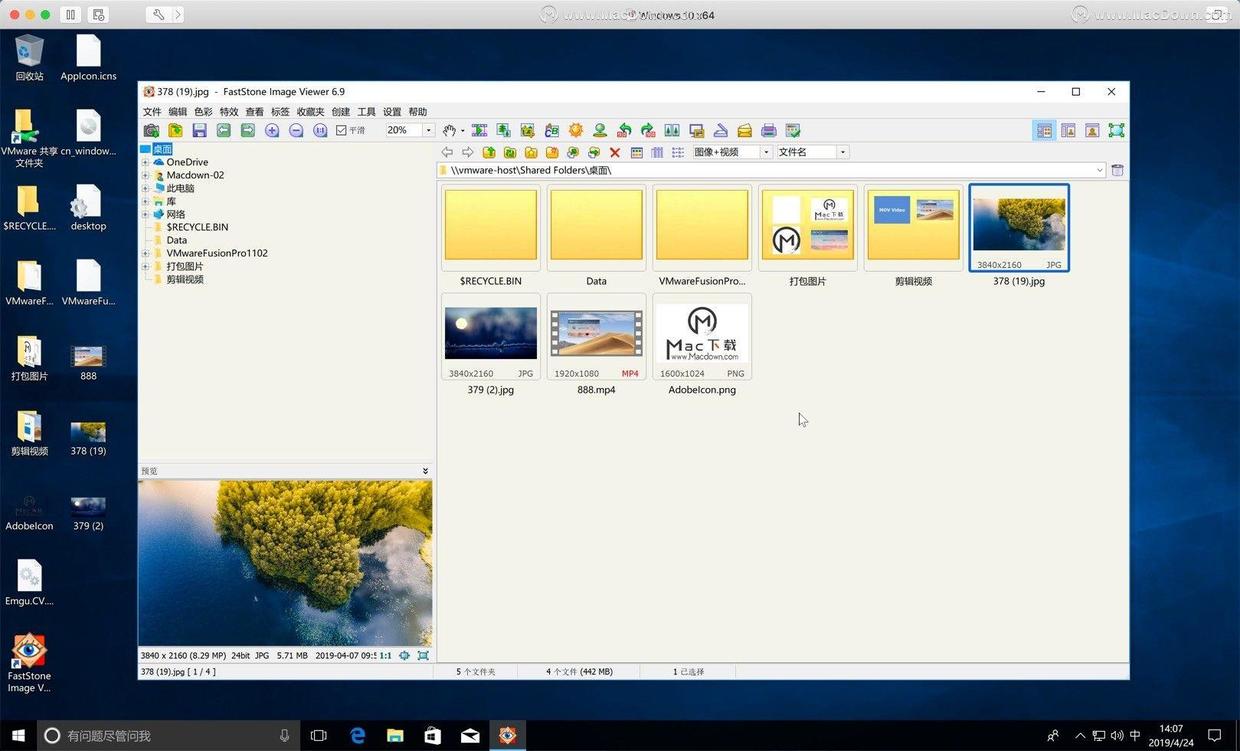The width and height of the screenshot is (1240, 751).
Task: Click the rotate left green arrow icon
Action: [624, 130]
